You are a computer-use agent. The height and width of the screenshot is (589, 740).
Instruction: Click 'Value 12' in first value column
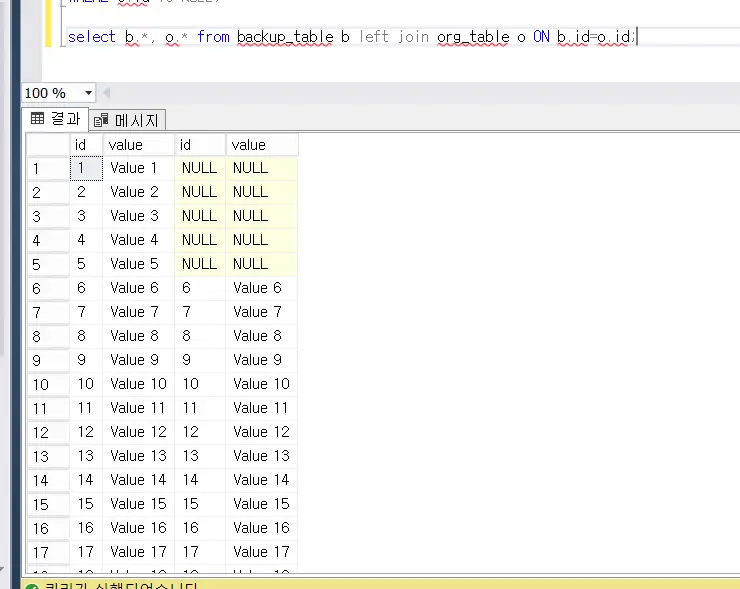point(139,432)
